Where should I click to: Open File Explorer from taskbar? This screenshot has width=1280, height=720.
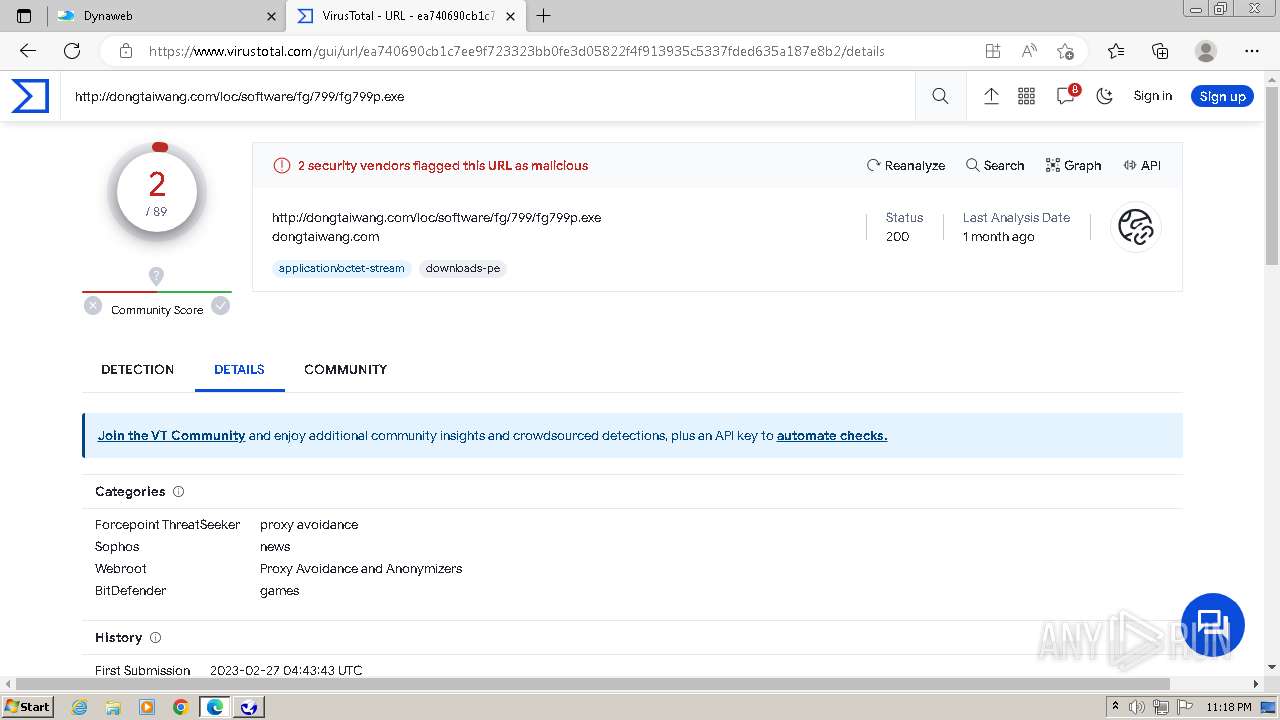113,707
